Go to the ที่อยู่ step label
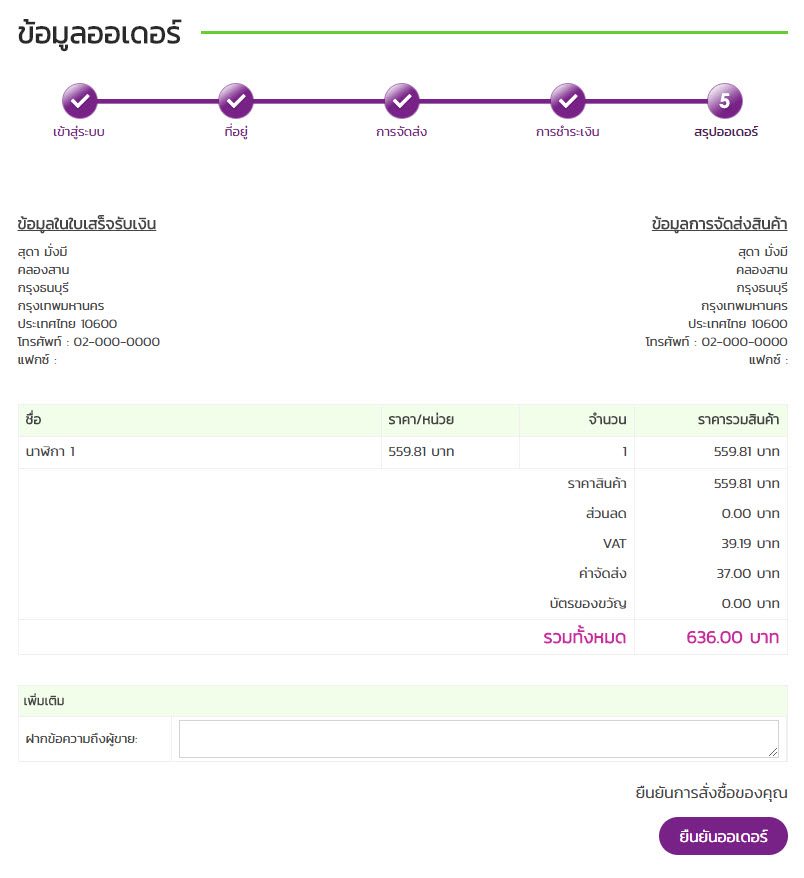The image size is (804, 878). [236, 132]
